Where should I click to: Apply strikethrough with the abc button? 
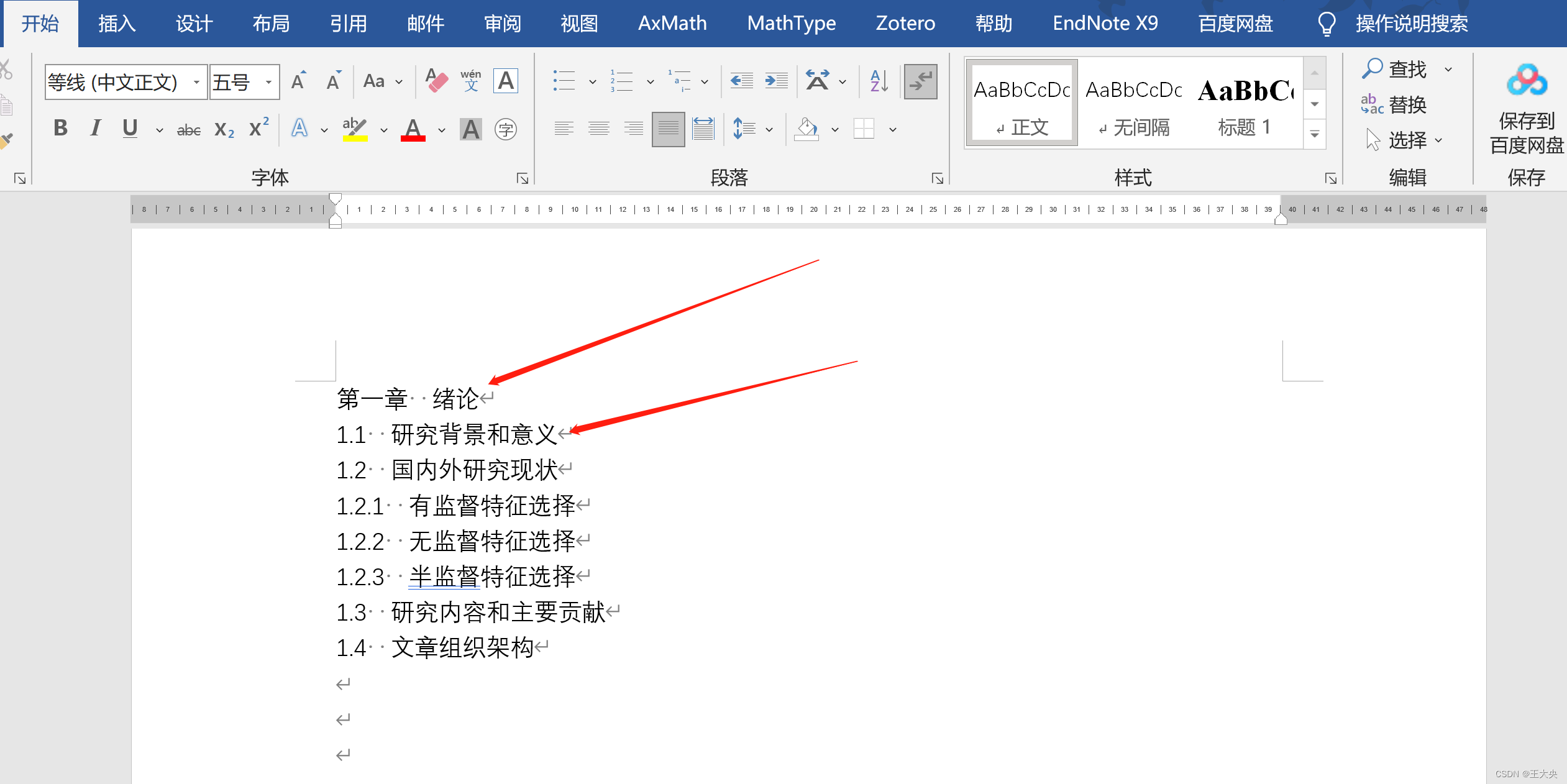[188, 130]
